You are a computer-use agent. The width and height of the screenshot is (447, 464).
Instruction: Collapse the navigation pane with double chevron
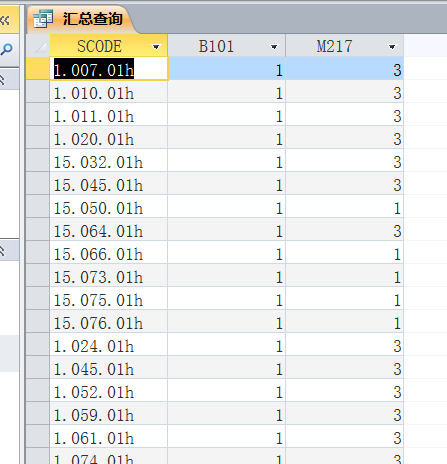(5, 21)
